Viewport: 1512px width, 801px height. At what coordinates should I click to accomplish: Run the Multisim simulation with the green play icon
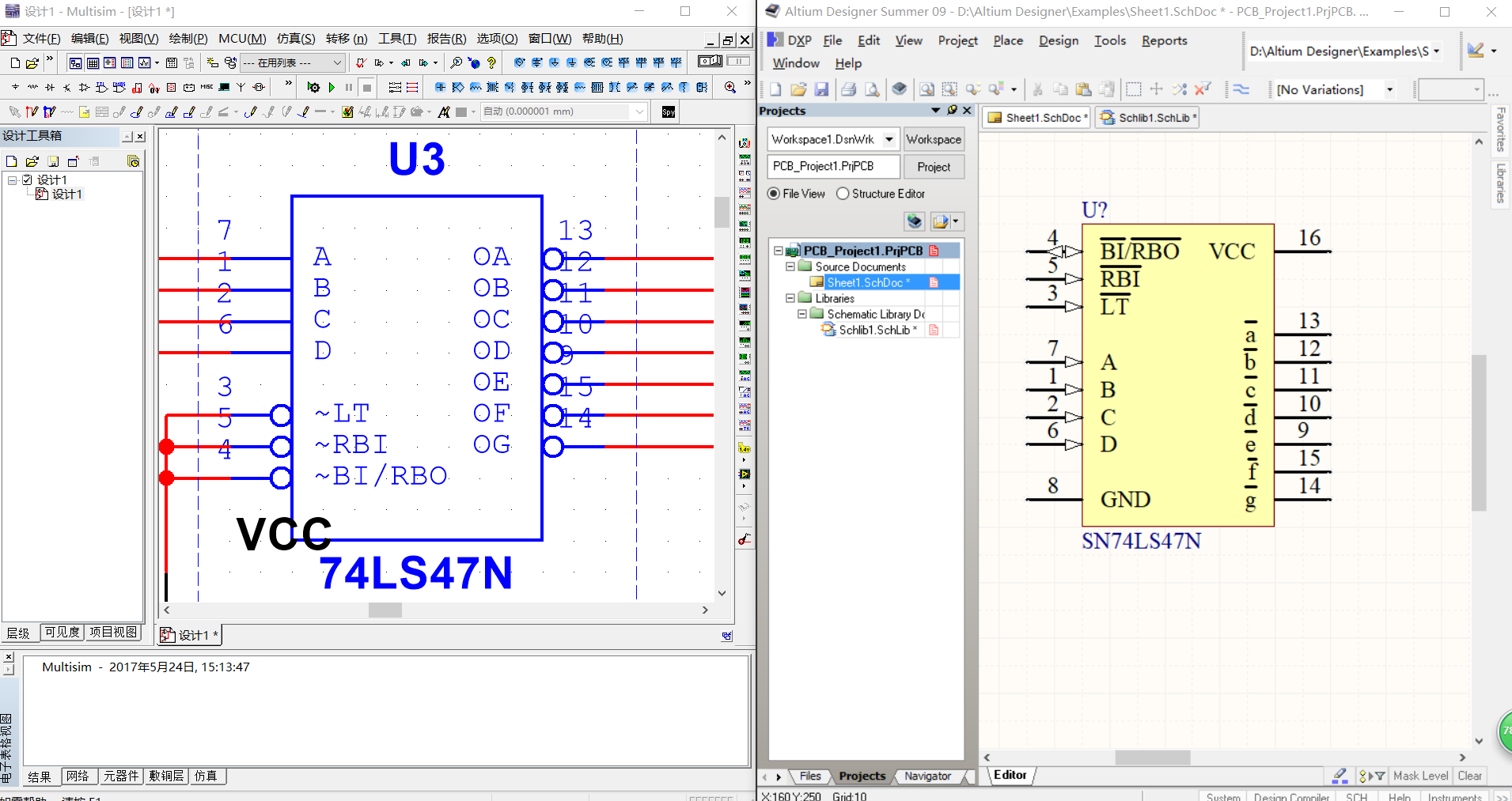pos(332,87)
